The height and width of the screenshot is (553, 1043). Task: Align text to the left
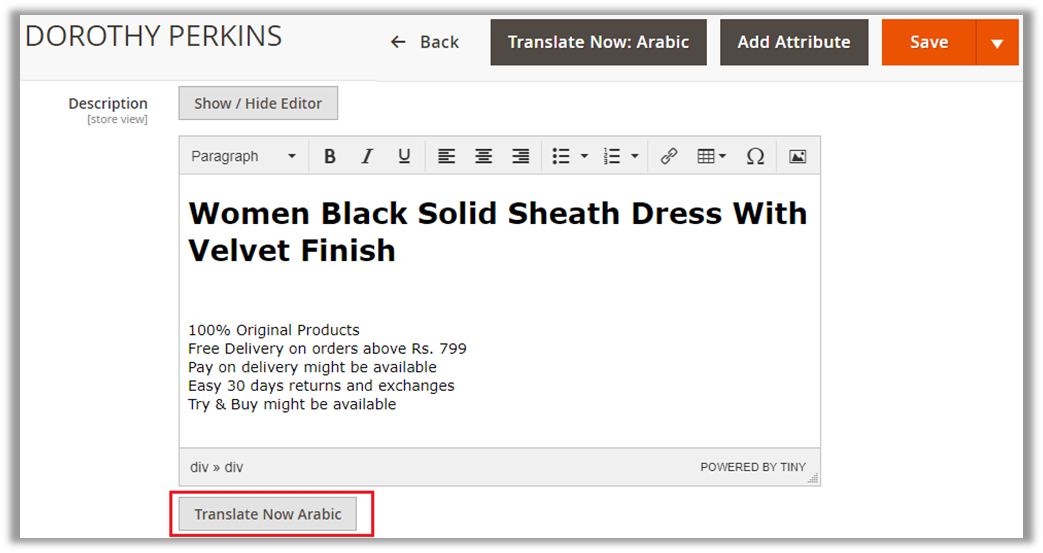tap(446, 156)
